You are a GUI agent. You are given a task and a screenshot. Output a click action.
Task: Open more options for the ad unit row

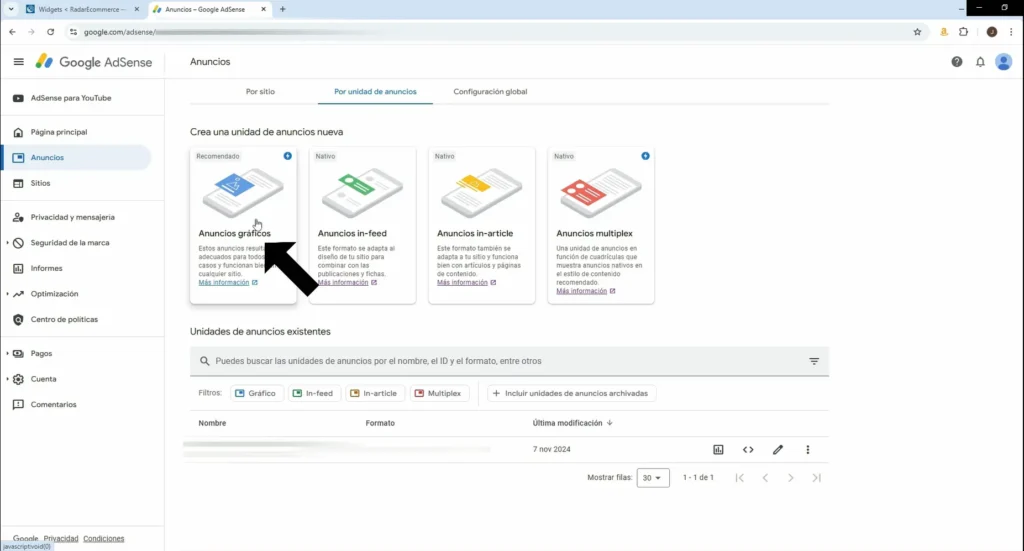click(808, 450)
